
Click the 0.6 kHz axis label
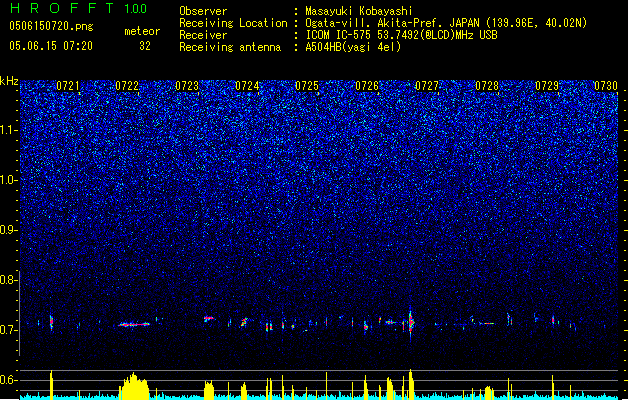(8, 380)
